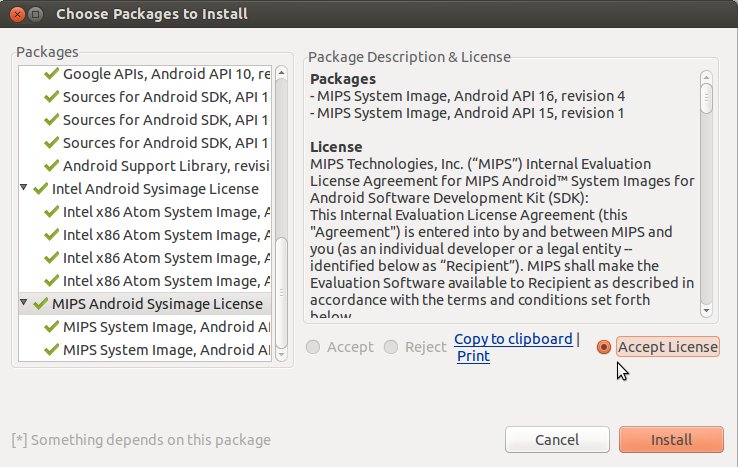Click the window maximize button in title bar
Image resolution: width=738 pixels, height=467 pixels.
coord(36,14)
